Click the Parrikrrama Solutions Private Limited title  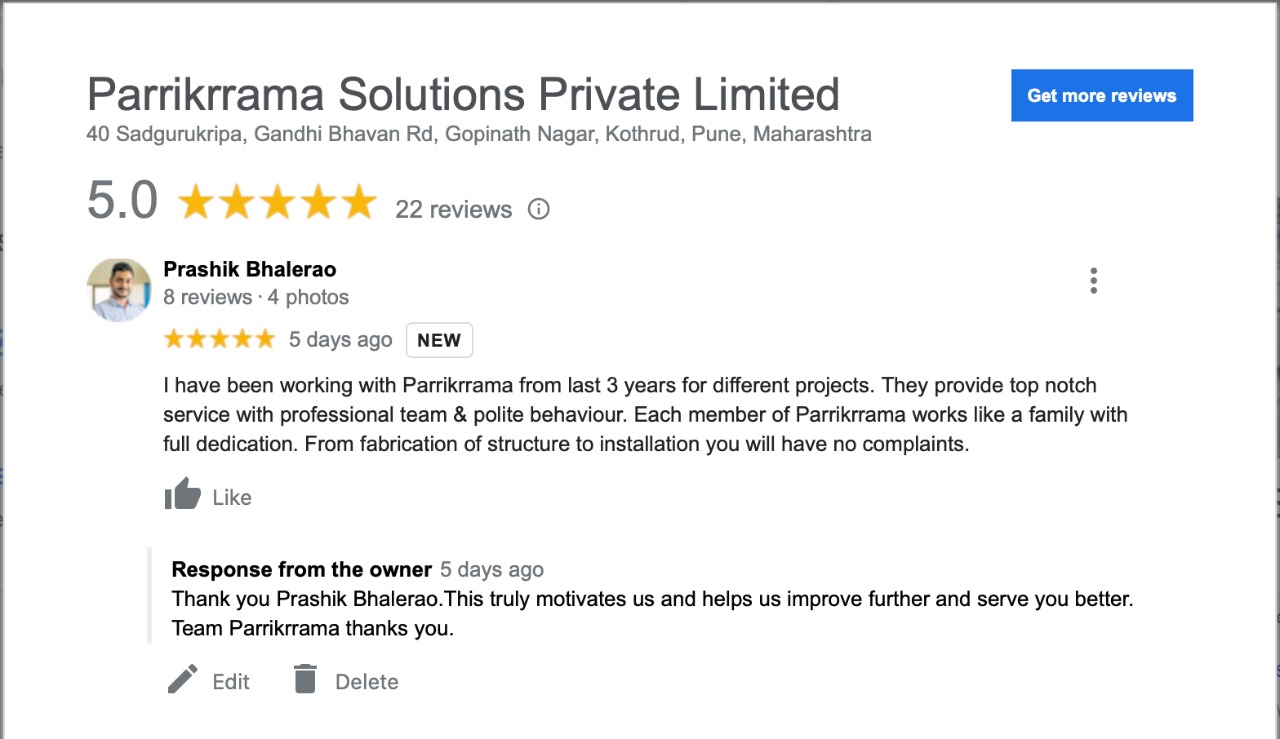463,95
